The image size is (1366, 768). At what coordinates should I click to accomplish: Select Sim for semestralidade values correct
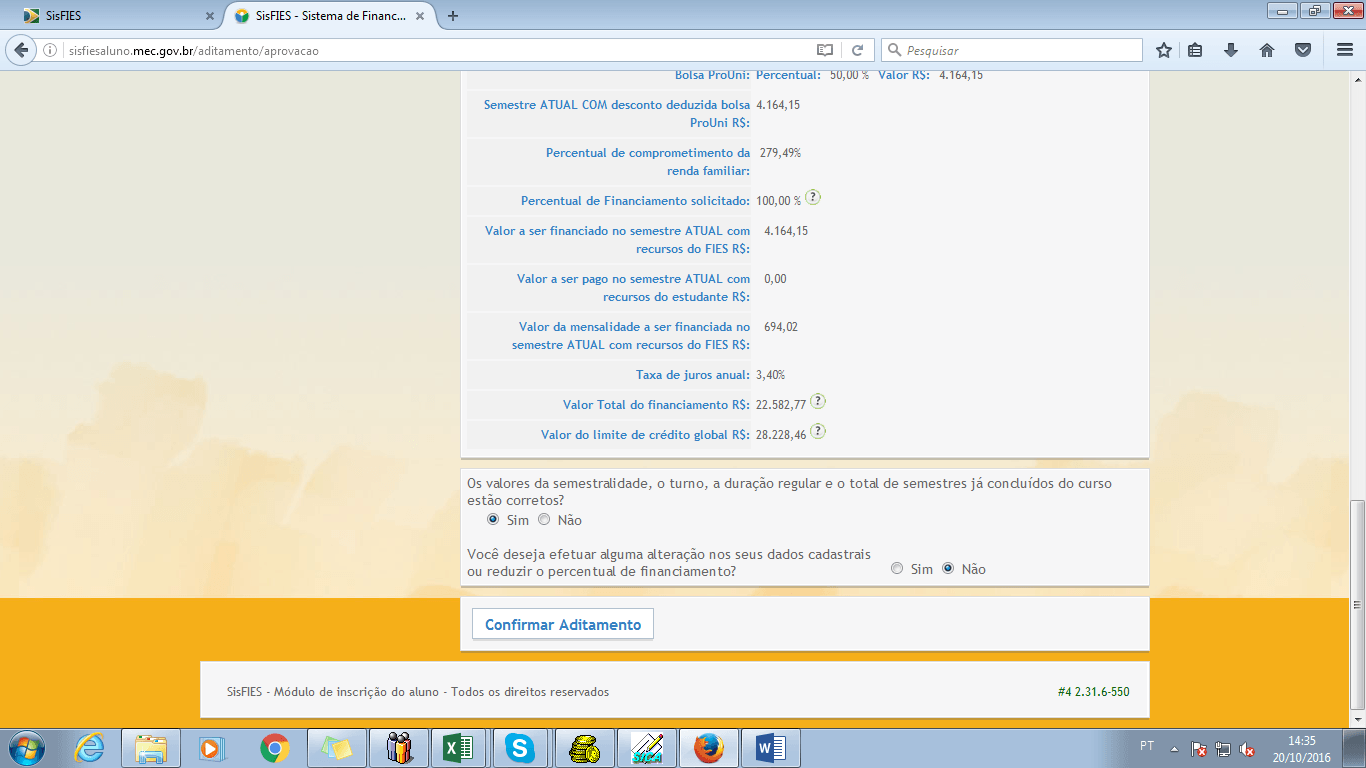pyautogui.click(x=493, y=520)
